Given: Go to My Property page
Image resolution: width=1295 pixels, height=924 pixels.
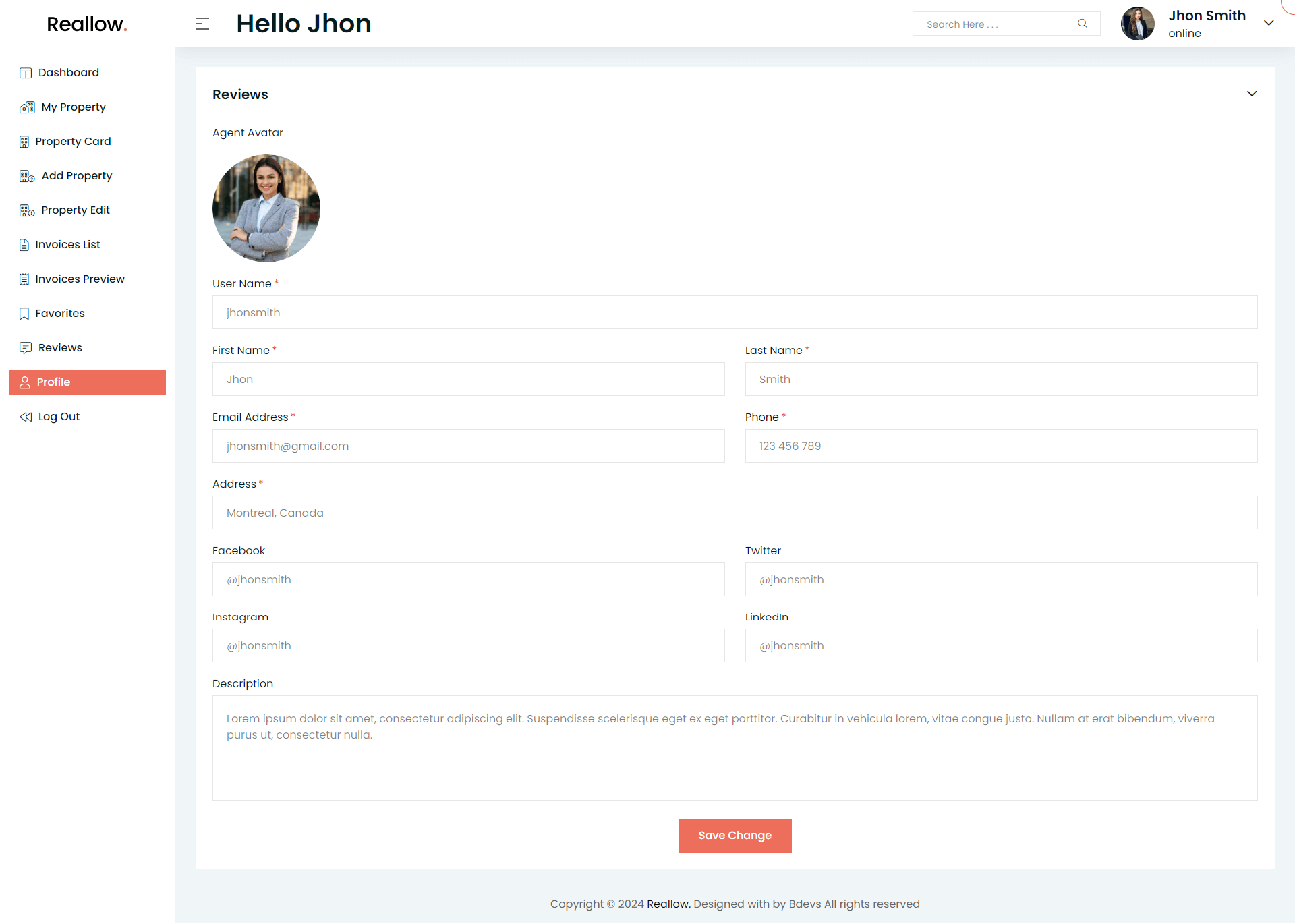Looking at the screenshot, I should (x=88, y=107).
